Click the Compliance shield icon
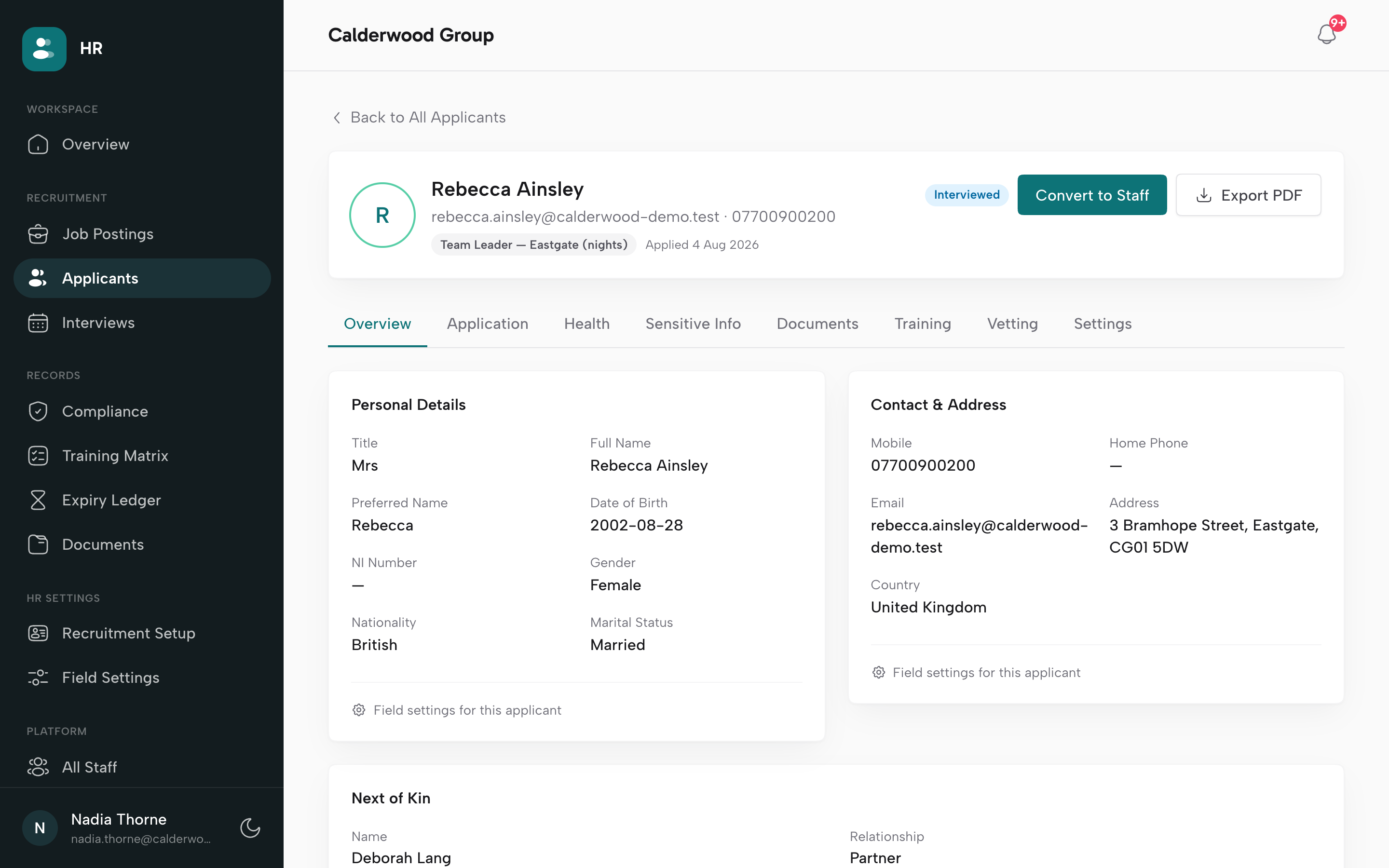Image resolution: width=1389 pixels, height=868 pixels. pyautogui.click(x=38, y=411)
